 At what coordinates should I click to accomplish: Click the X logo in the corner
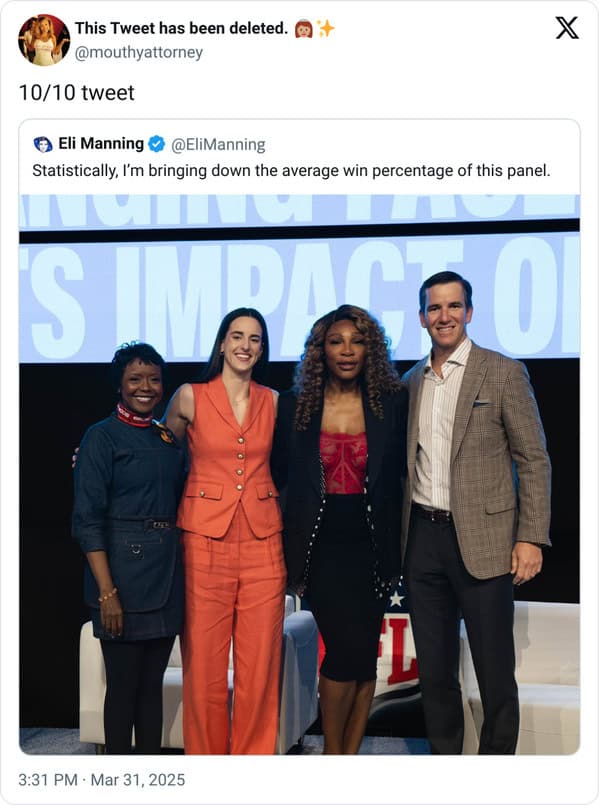(567, 28)
